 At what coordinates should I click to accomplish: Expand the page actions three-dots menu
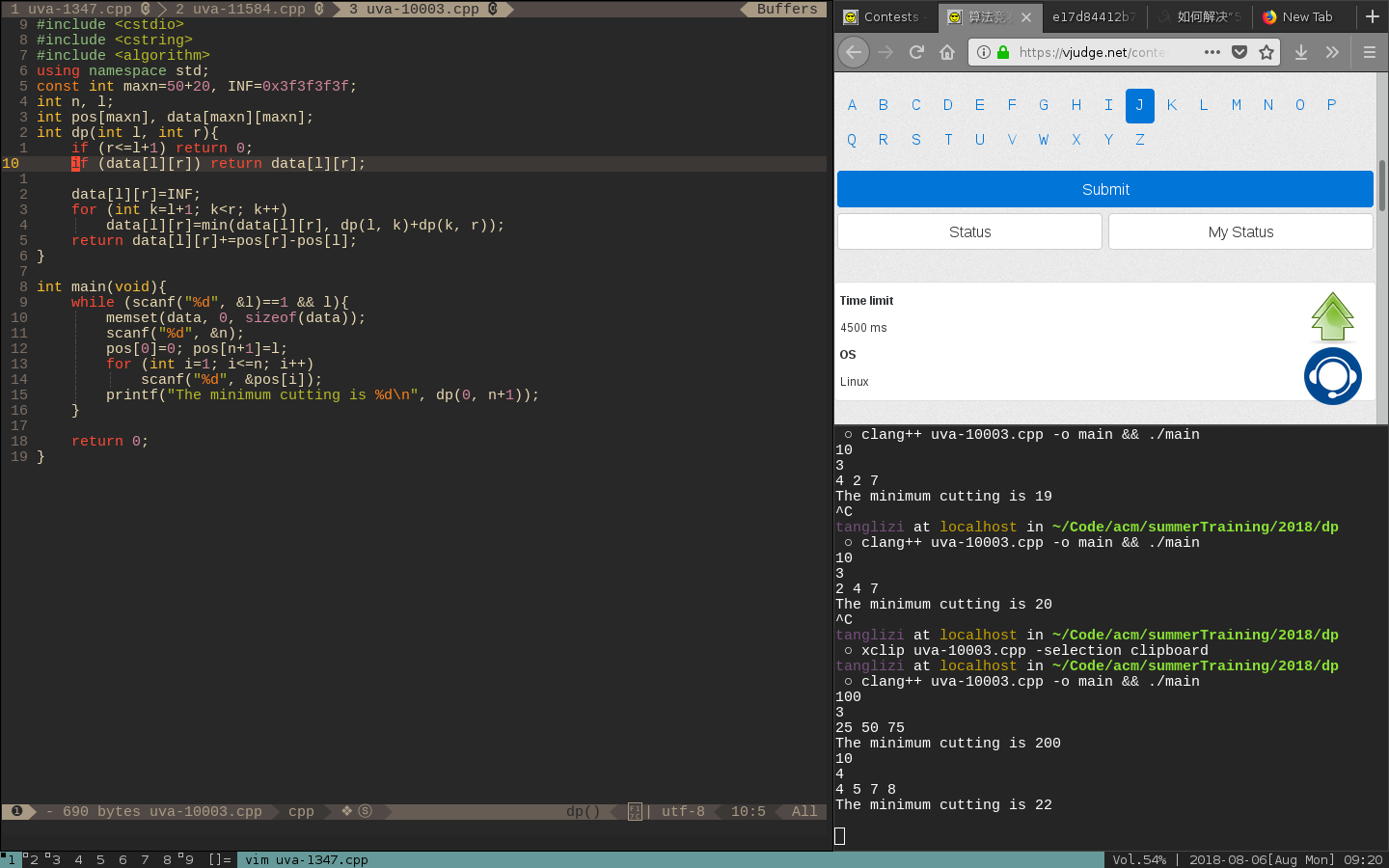pyautogui.click(x=1212, y=52)
